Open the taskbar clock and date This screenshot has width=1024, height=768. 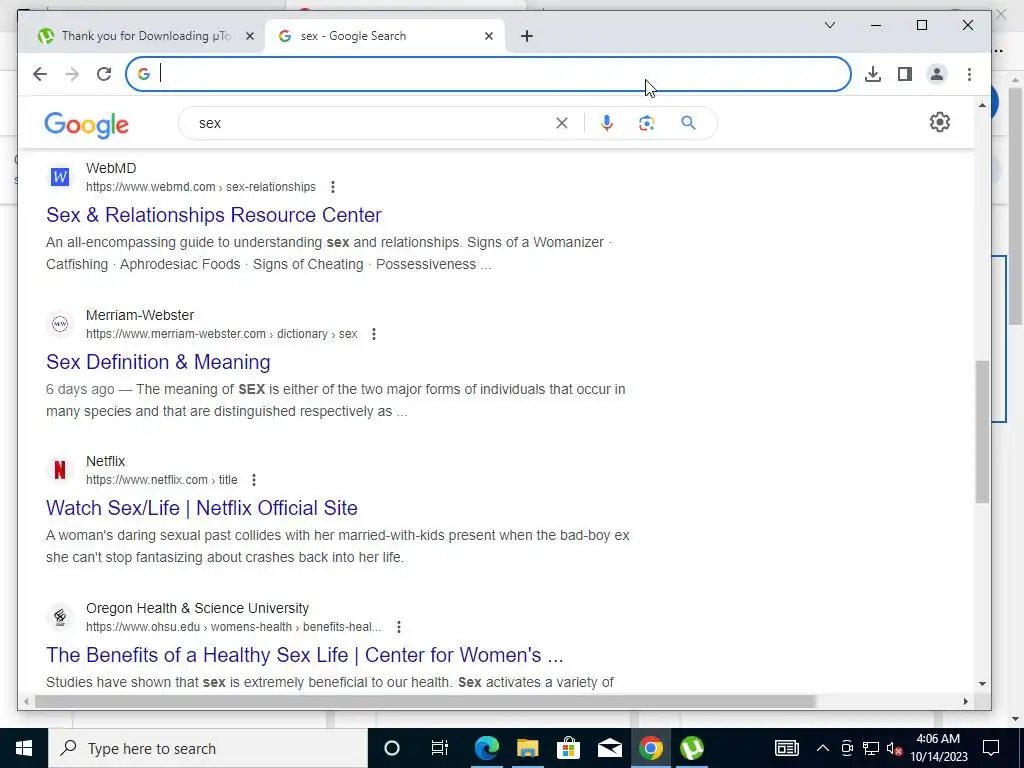click(x=938, y=748)
